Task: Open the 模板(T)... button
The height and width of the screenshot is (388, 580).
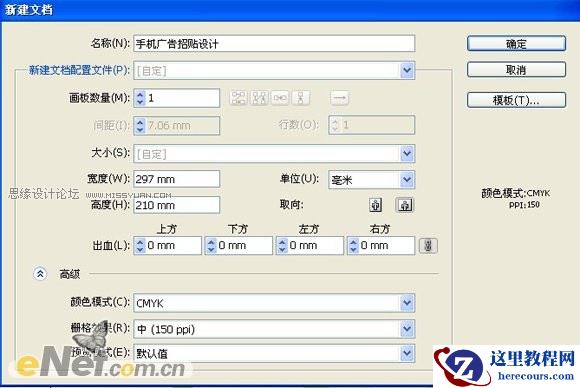Action: pos(516,100)
